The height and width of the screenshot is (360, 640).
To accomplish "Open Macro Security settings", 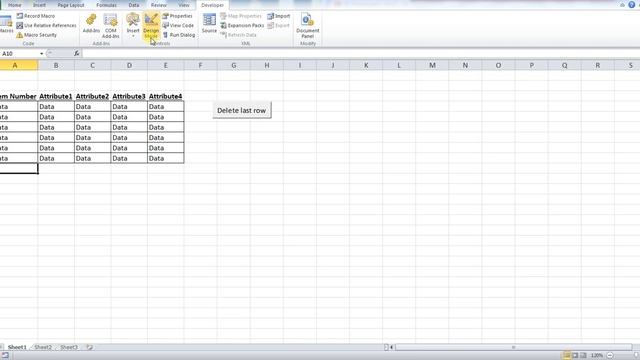I will click(x=36, y=35).
